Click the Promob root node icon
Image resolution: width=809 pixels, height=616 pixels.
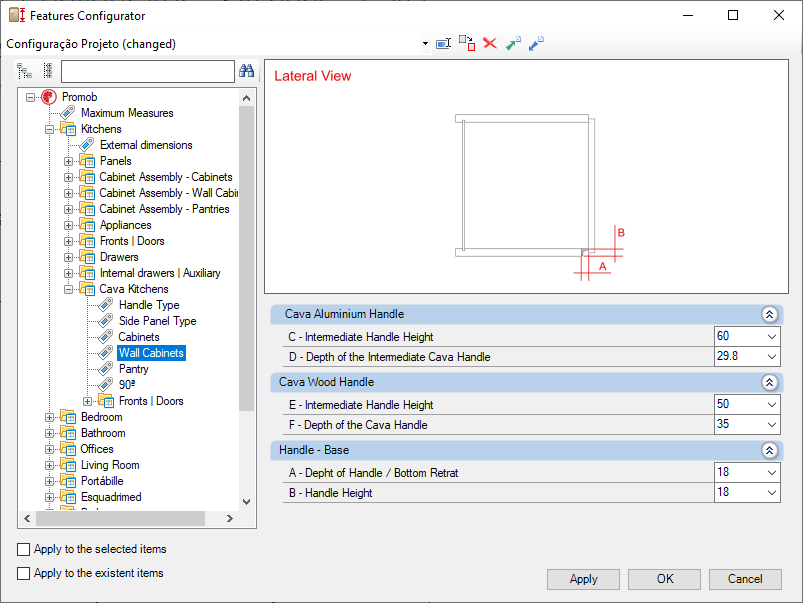[x=49, y=97]
